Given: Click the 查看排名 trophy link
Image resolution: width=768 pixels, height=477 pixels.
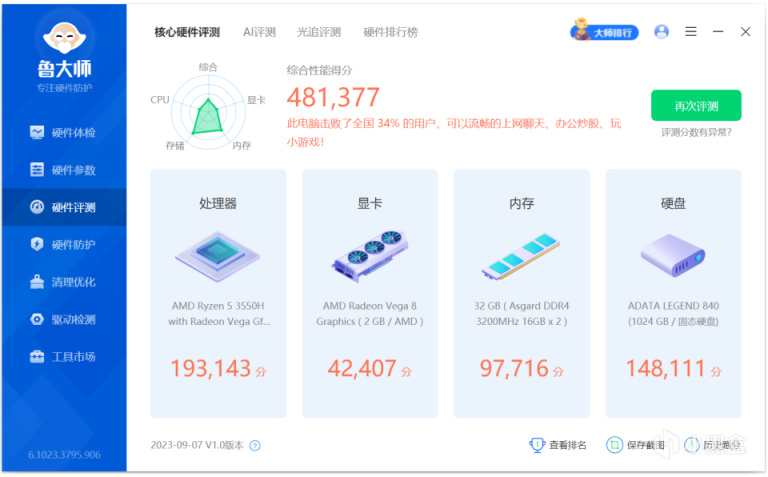Looking at the screenshot, I should (x=558, y=445).
